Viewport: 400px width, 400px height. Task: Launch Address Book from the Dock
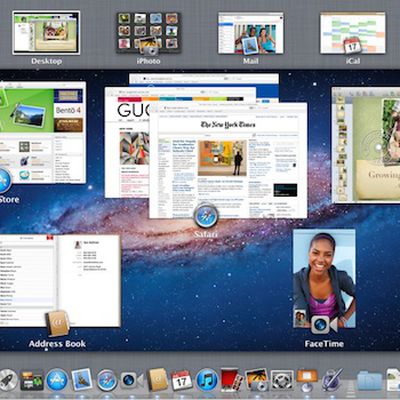pyautogui.click(x=158, y=379)
